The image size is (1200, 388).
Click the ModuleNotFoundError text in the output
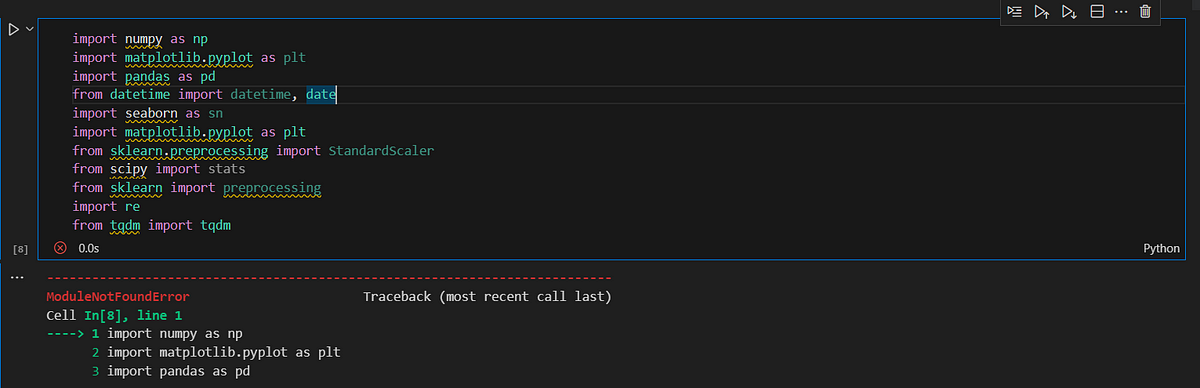(117, 297)
